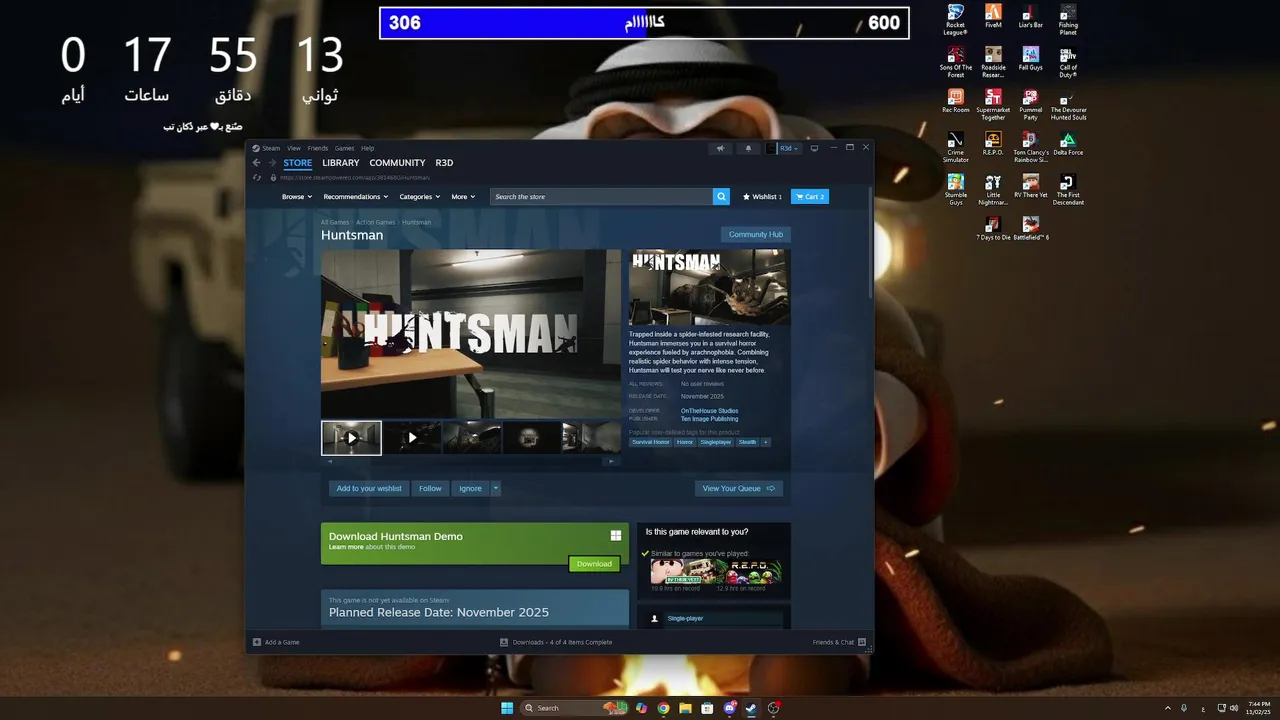1280x720 pixels.
Task: Expand the Browse store menu
Action: tap(295, 197)
